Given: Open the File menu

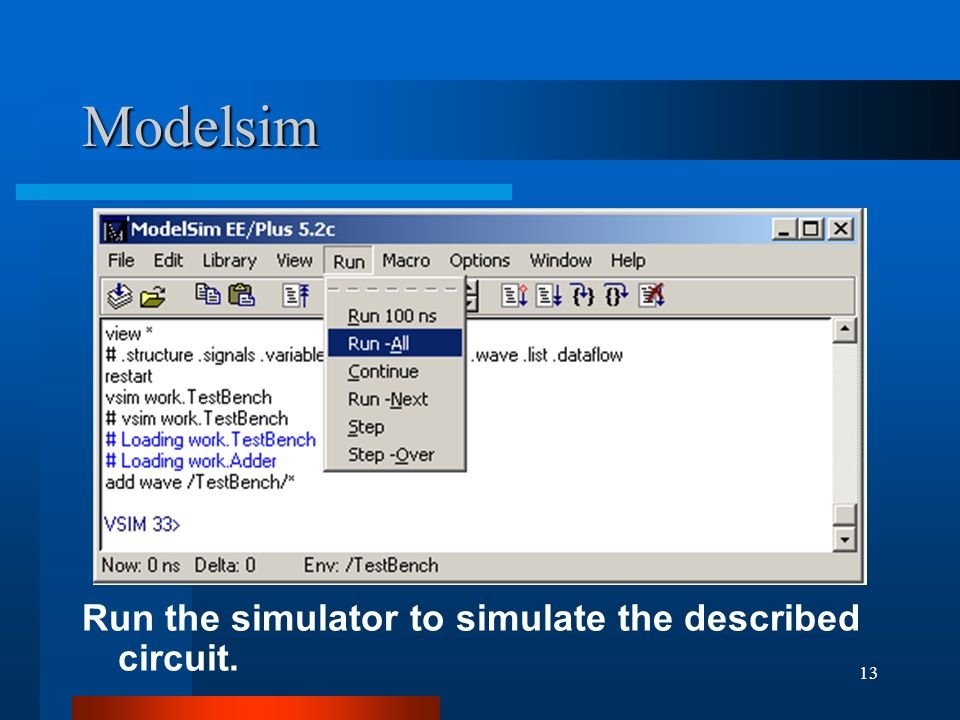Looking at the screenshot, I should pos(121,261).
